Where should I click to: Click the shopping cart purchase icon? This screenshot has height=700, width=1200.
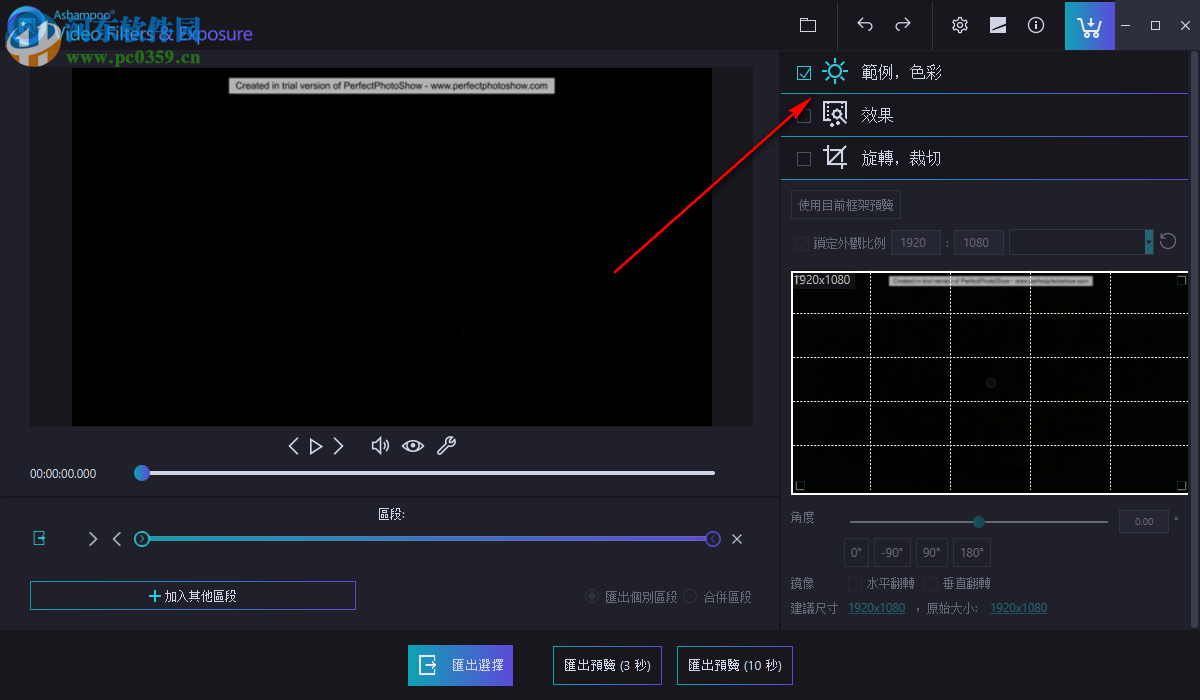[x=1089, y=25]
